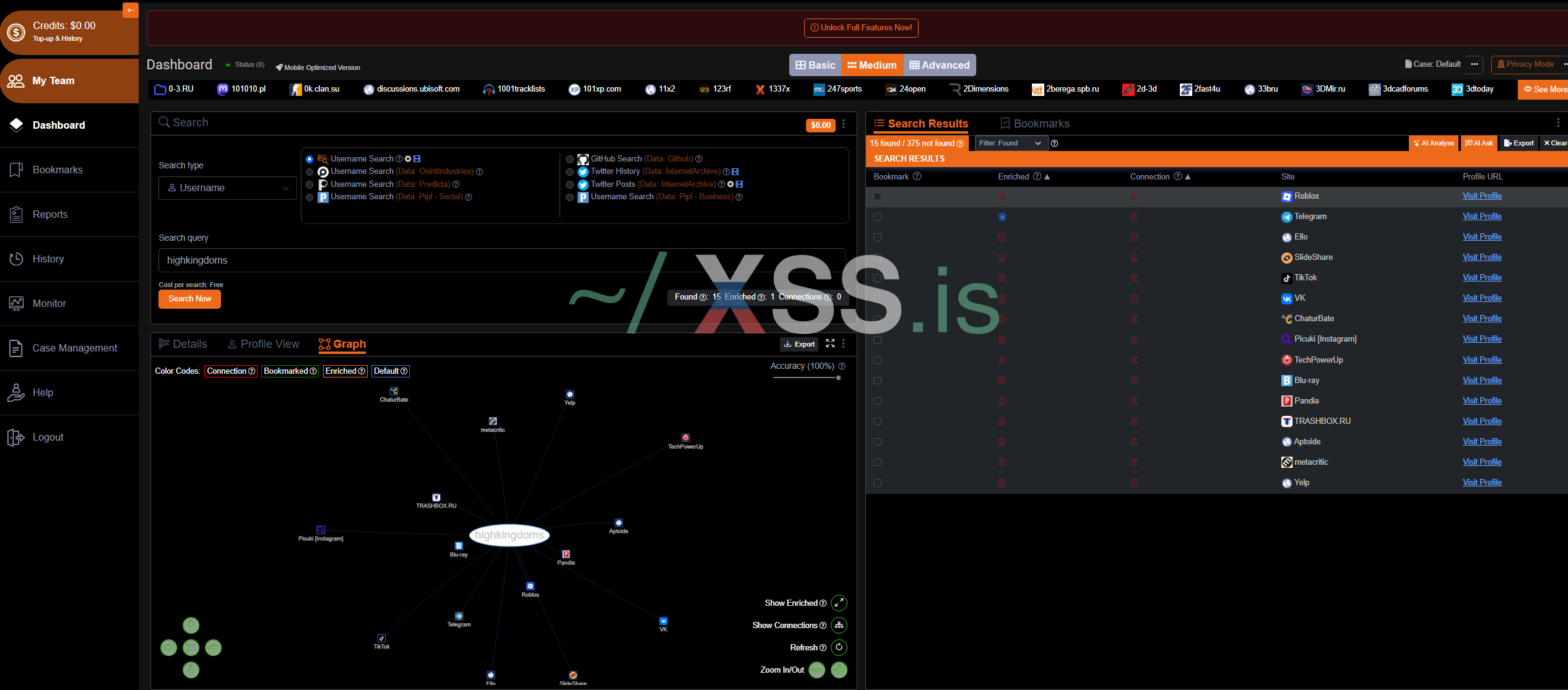Open the Case: Default ellipsis menu
1568x690 pixels.
coord(1475,64)
